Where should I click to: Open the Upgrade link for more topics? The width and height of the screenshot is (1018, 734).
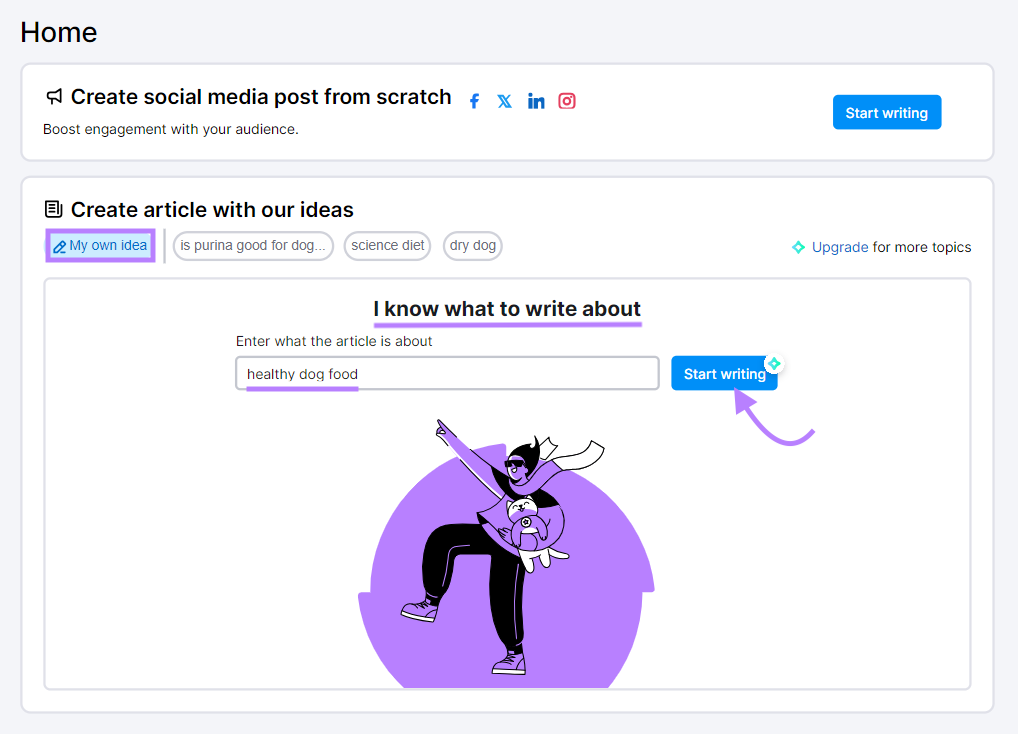840,247
